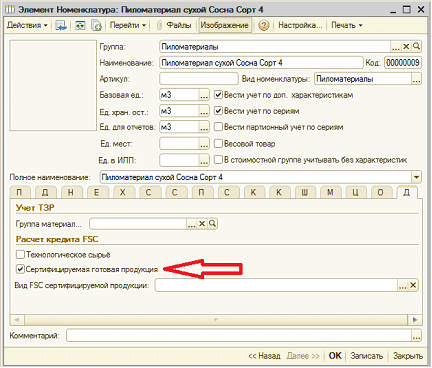
Task: Open selection for Вид FSC сертифицируемой продукции
Action: [x=403, y=285]
